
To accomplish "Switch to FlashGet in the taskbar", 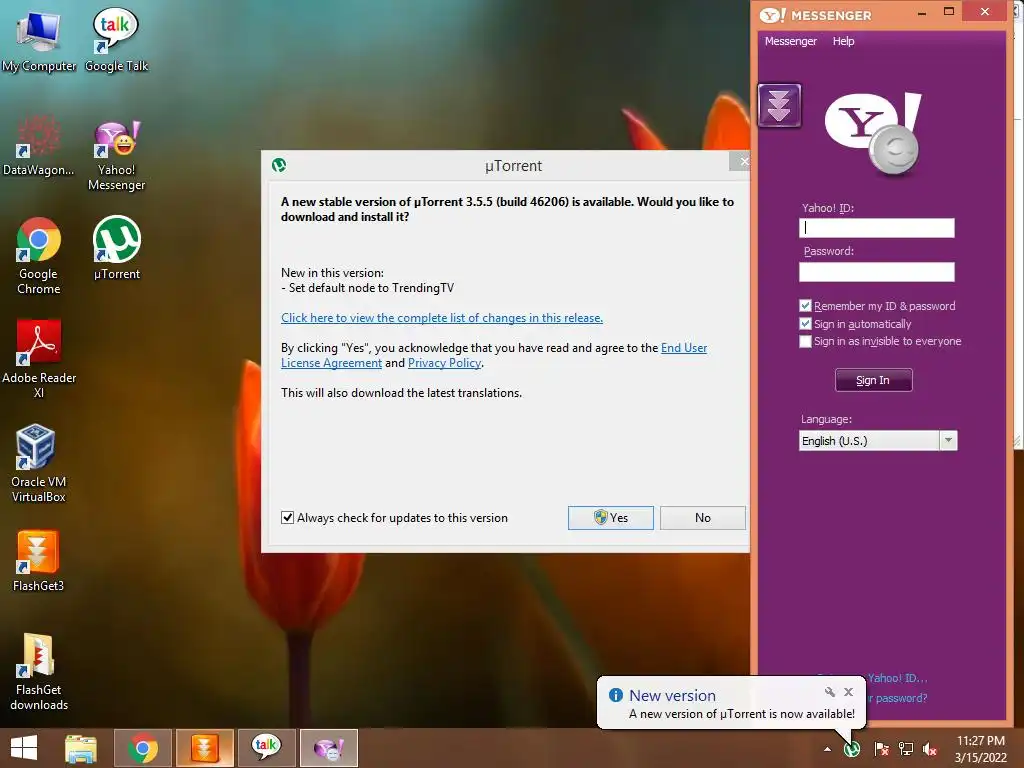I will tap(204, 748).
